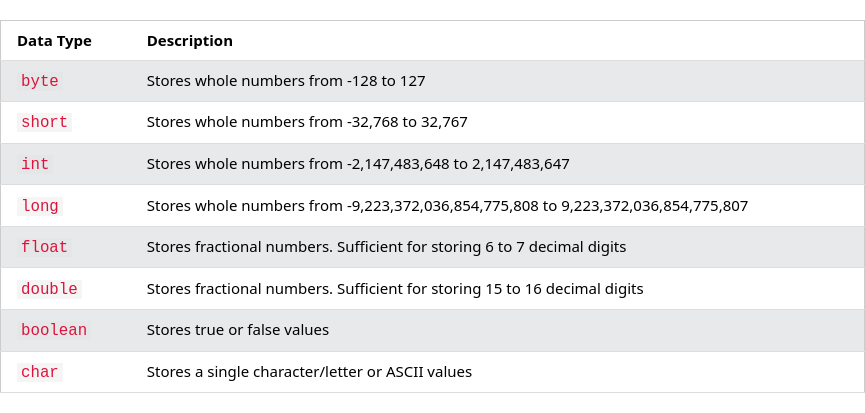This screenshot has width=865, height=413.
Task: Click the number 2,147,483,647 in the int row
Action: point(521,164)
